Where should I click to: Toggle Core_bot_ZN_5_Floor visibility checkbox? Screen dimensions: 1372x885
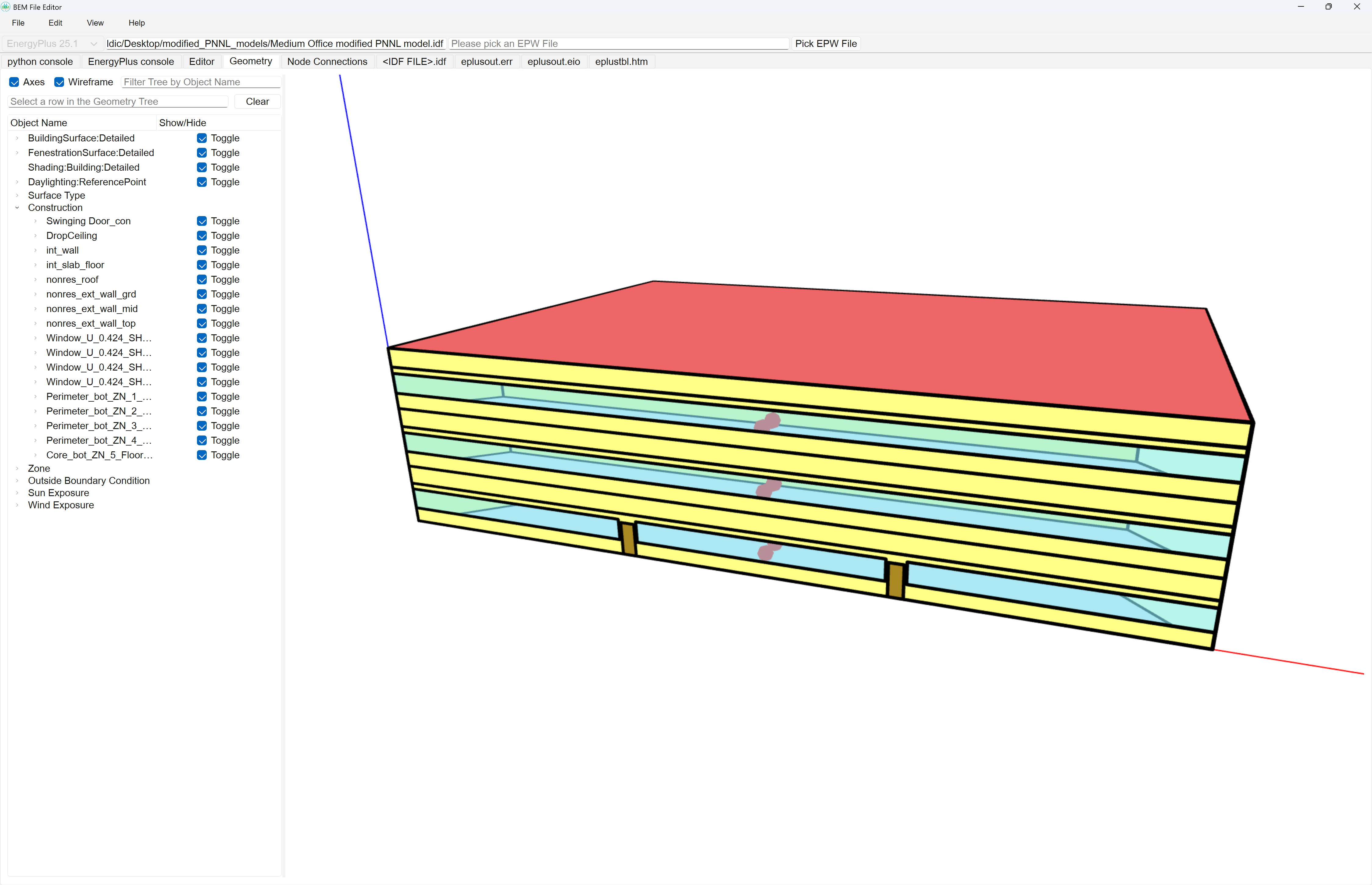coord(202,455)
